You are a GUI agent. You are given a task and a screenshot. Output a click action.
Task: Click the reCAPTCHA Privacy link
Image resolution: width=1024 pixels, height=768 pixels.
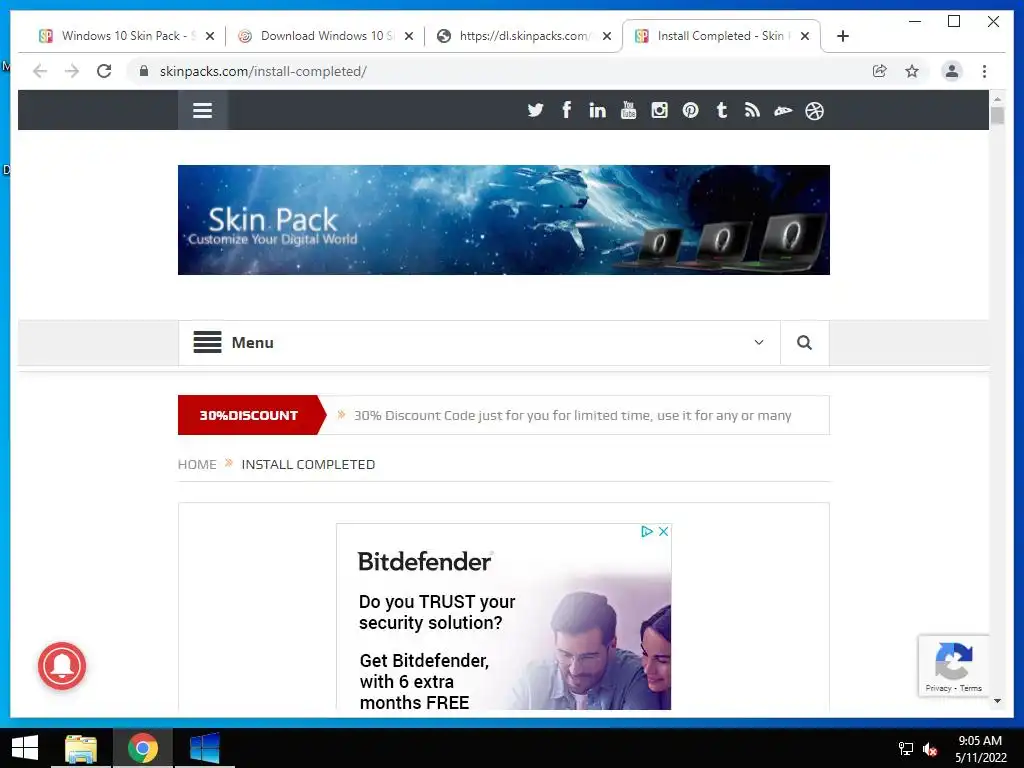[938, 688]
